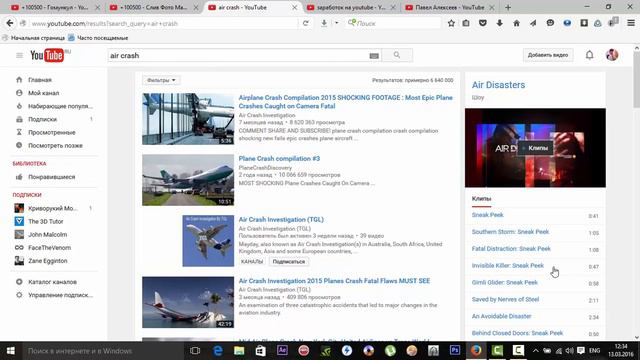
Task: Expand the Фильтры dropdown
Action: coord(161,80)
